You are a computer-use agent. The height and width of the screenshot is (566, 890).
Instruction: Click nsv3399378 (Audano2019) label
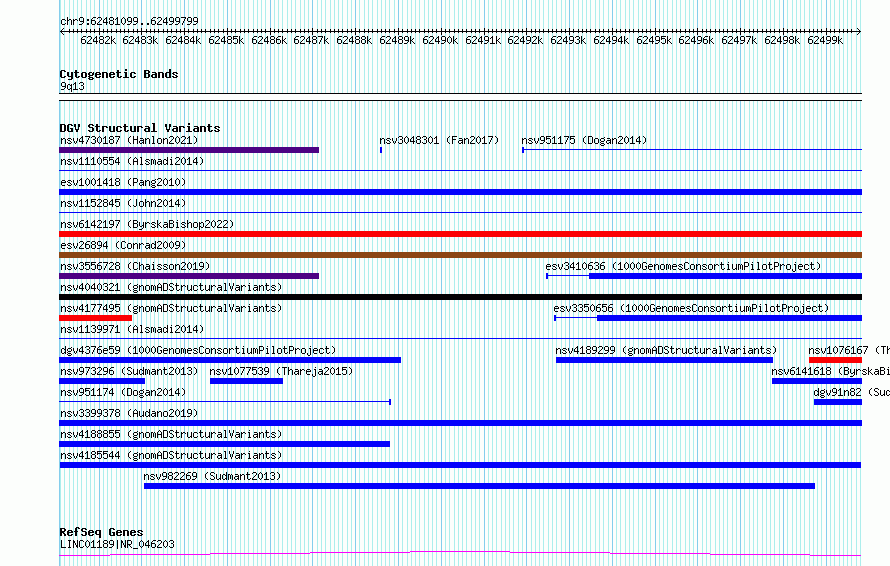(129, 413)
